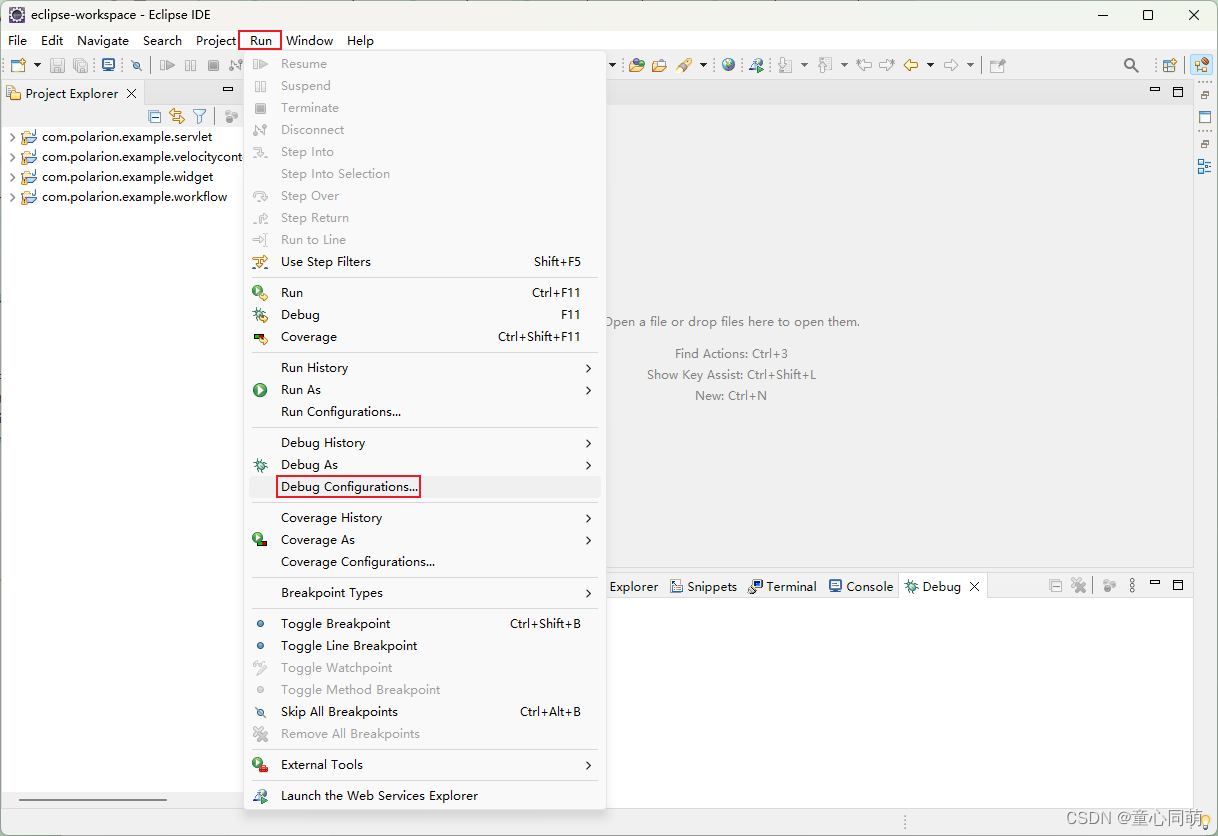Expand com.polarion.example.workflow project
The width and height of the screenshot is (1218, 836).
coord(12,197)
